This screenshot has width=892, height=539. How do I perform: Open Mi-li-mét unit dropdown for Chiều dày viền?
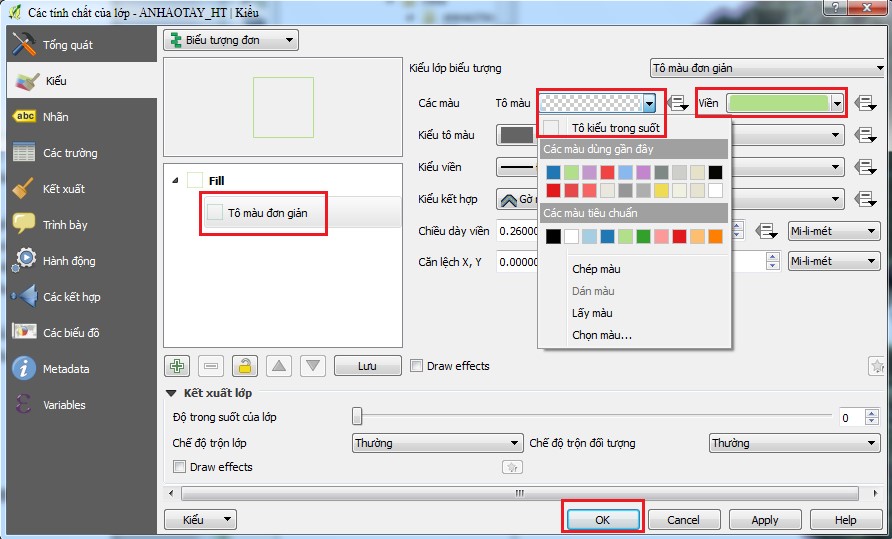tap(833, 231)
